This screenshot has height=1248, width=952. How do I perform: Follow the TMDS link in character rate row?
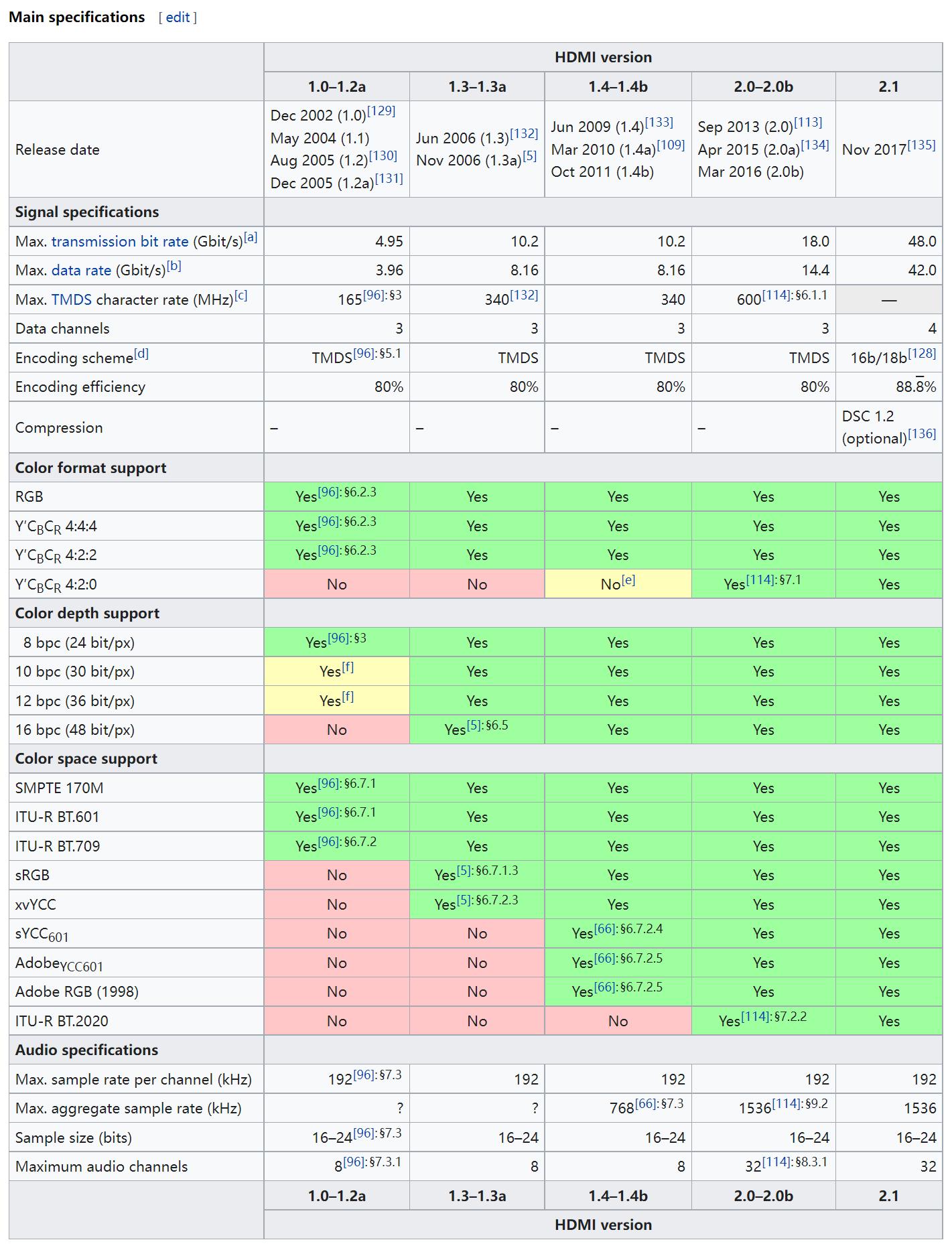click(x=71, y=299)
